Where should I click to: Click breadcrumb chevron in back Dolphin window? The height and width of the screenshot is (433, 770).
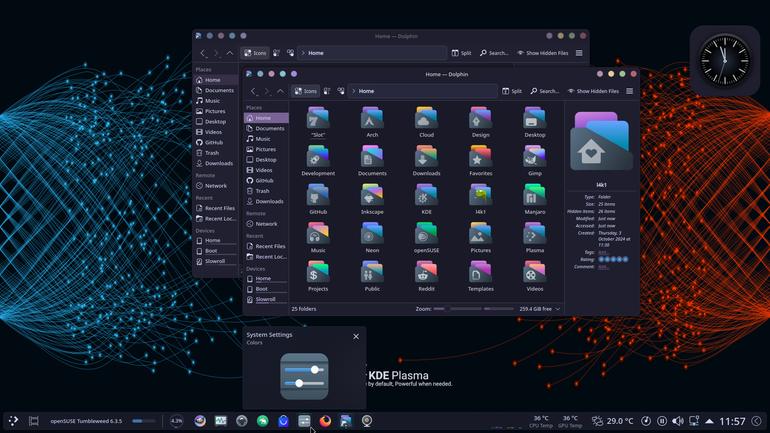click(x=303, y=53)
